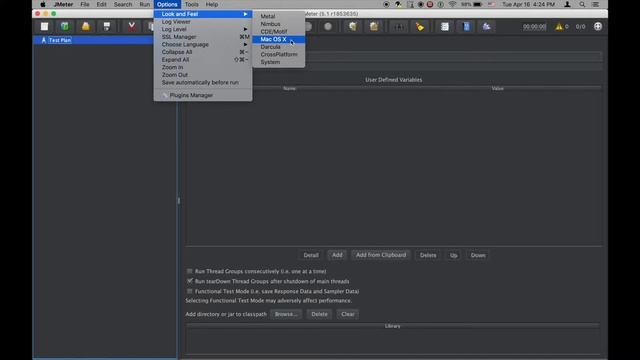This screenshot has height=360, width=640.
Task: Click the Up button
Action: (453, 255)
